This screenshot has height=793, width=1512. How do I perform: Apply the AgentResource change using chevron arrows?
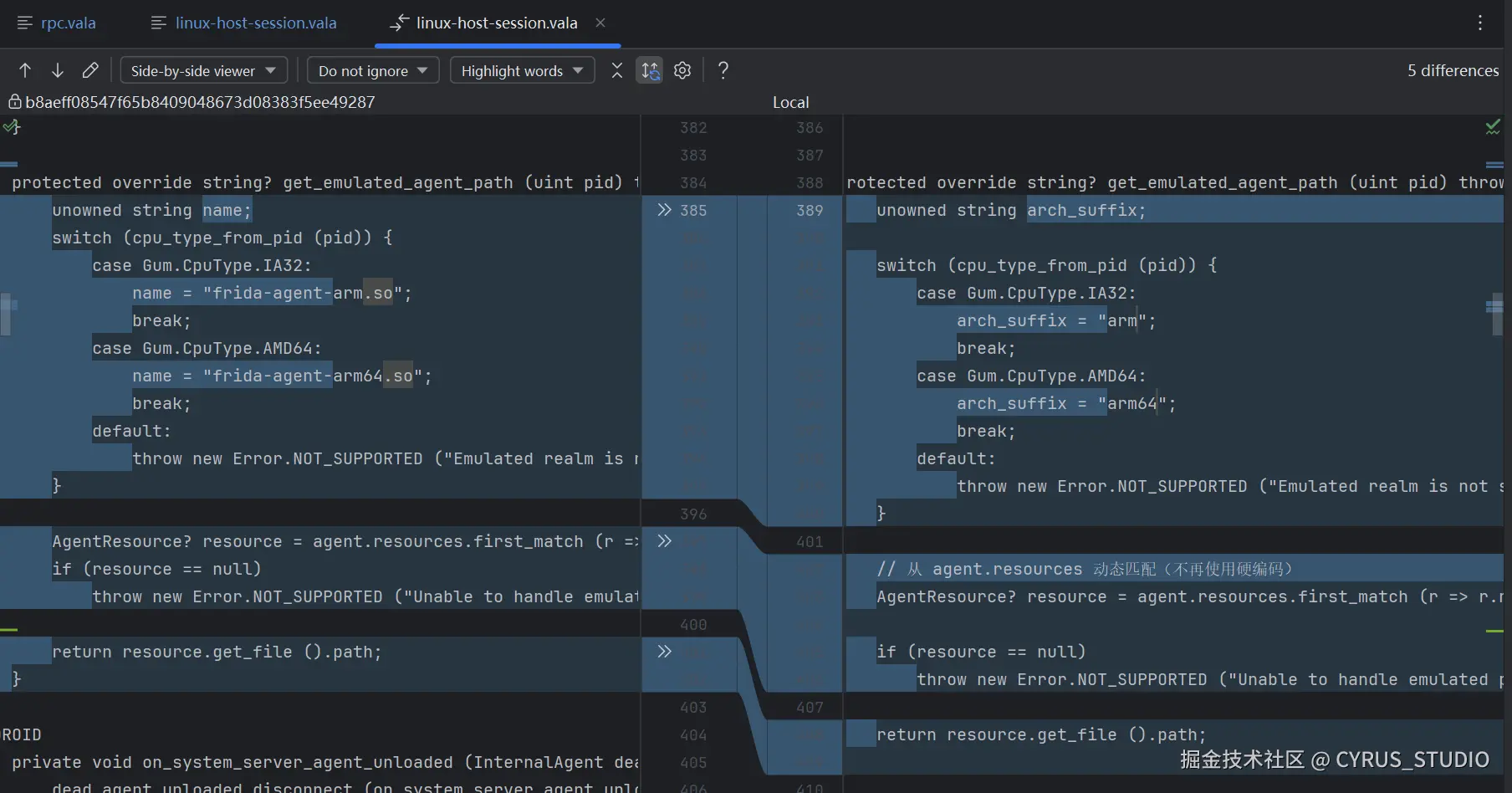coord(664,541)
